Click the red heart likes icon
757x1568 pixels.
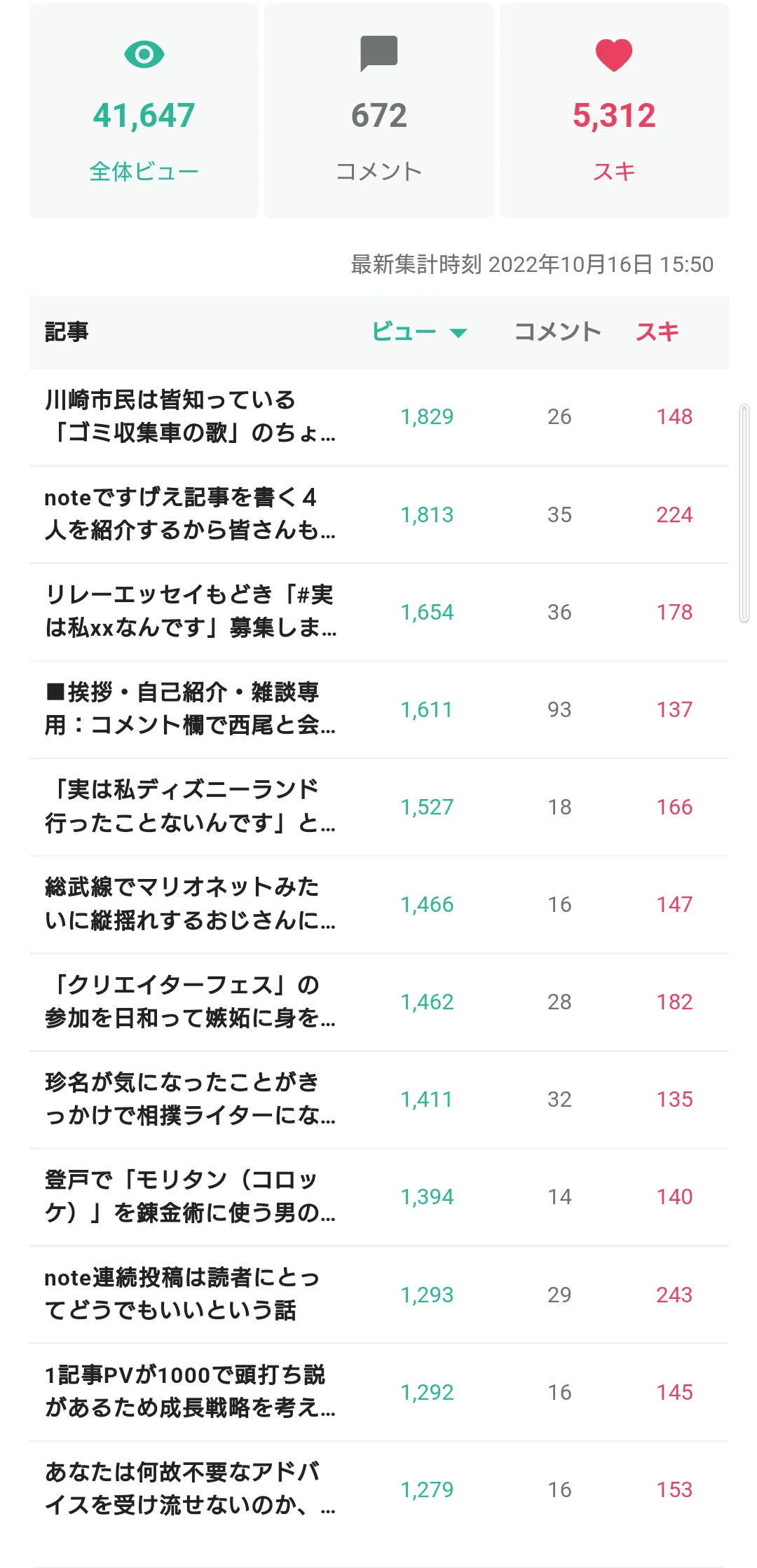coord(614,55)
